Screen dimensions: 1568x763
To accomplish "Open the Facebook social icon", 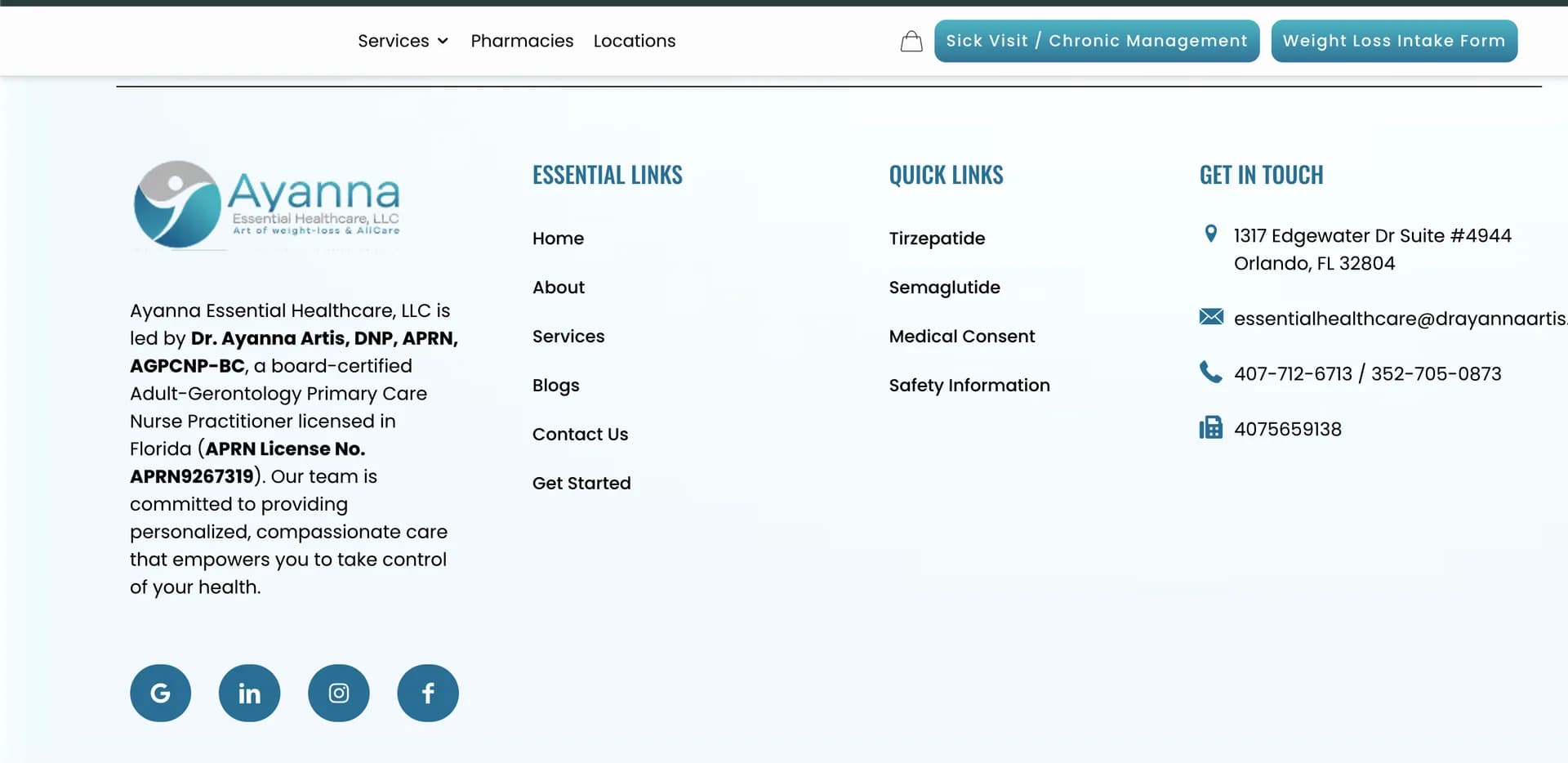I will [x=428, y=693].
